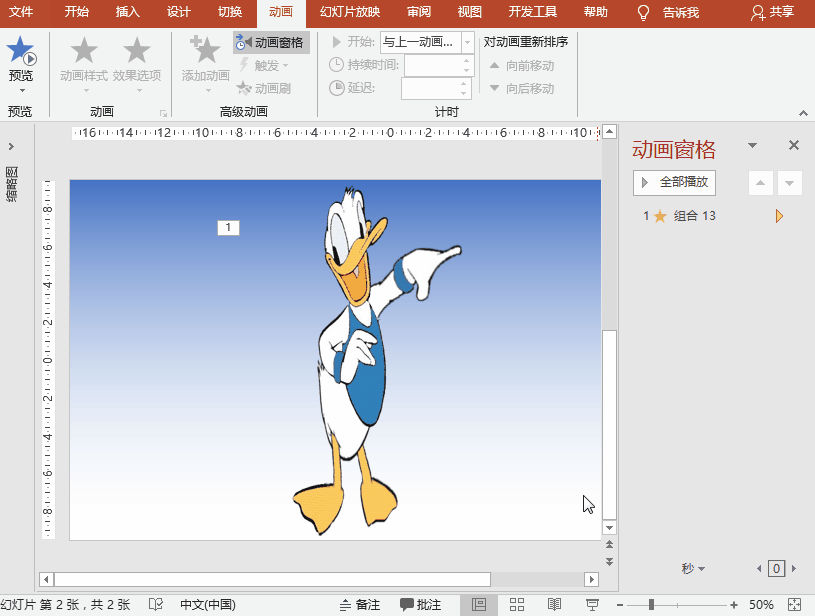Move animation up with pane arrow
The height and width of the screenshot is (616, 815).
760,182
